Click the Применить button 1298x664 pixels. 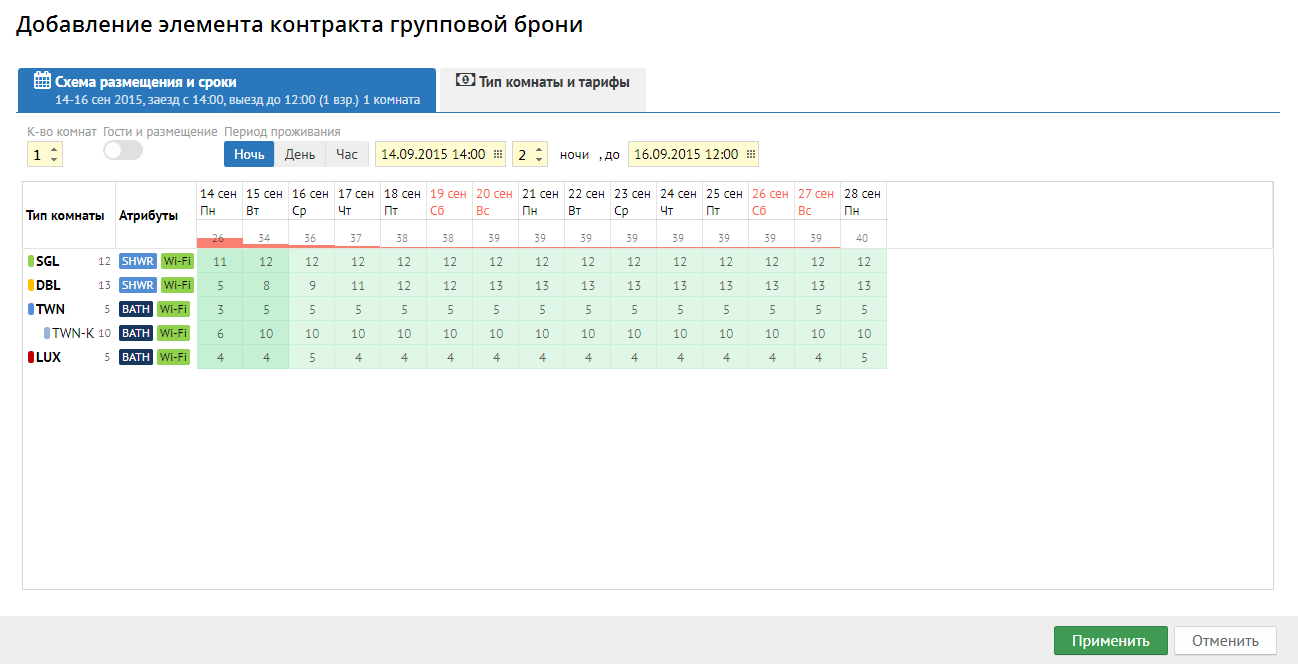point(1110,641)
